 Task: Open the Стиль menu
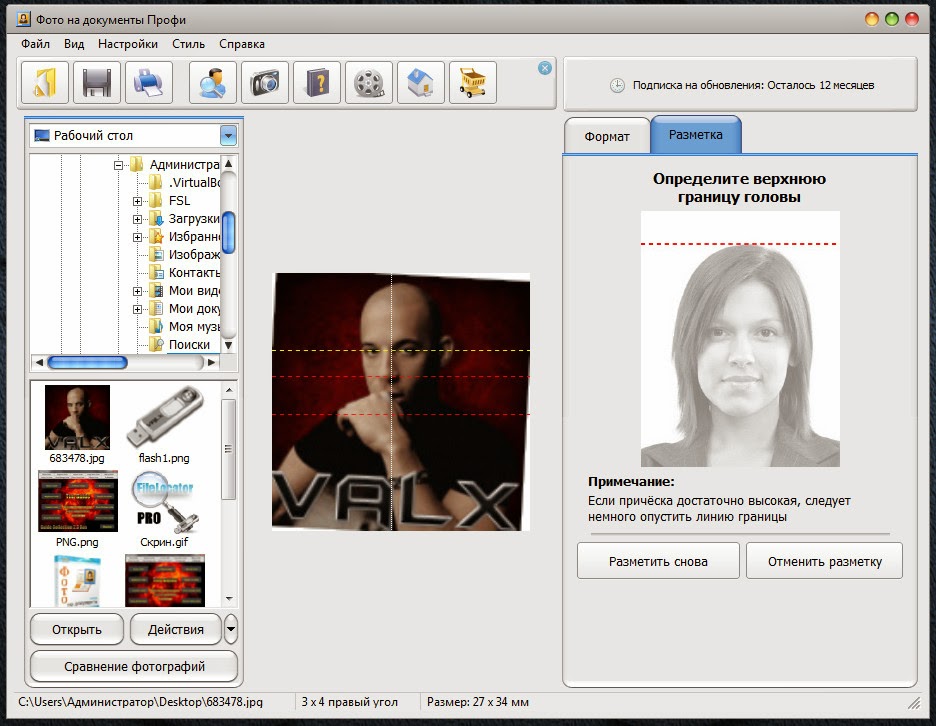click(x=189, y=44)
